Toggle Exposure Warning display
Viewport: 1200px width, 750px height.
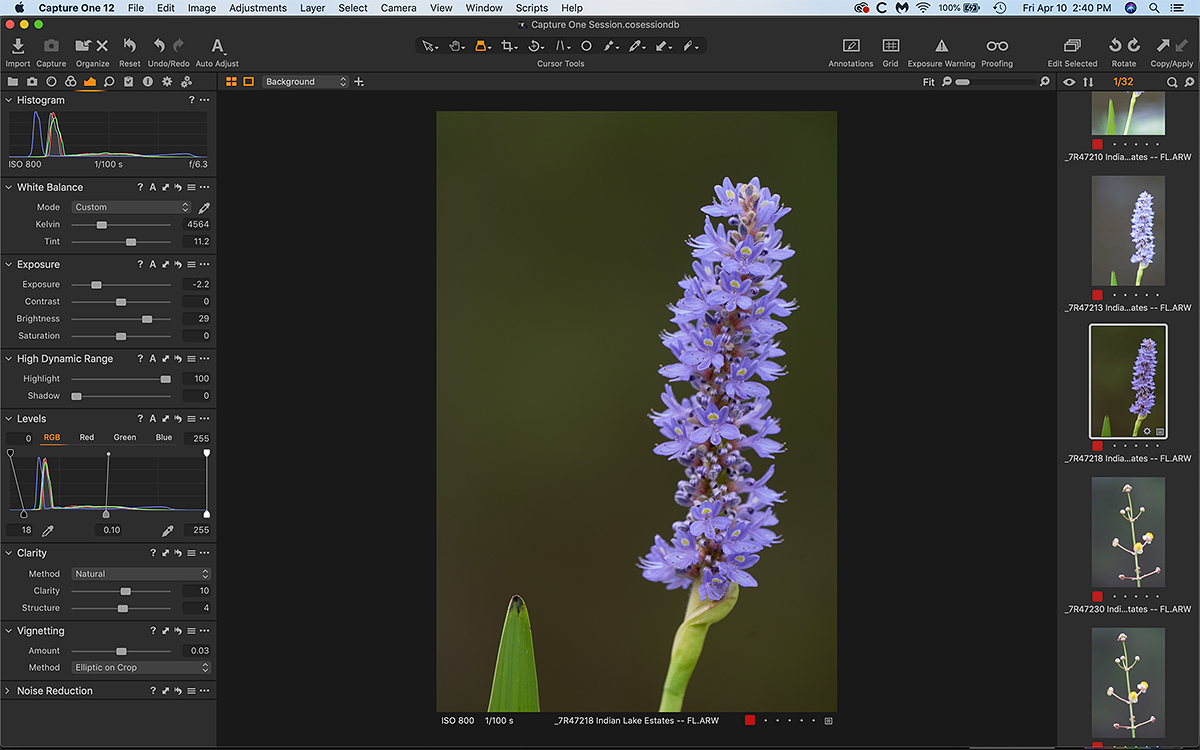tap(941, 46)
